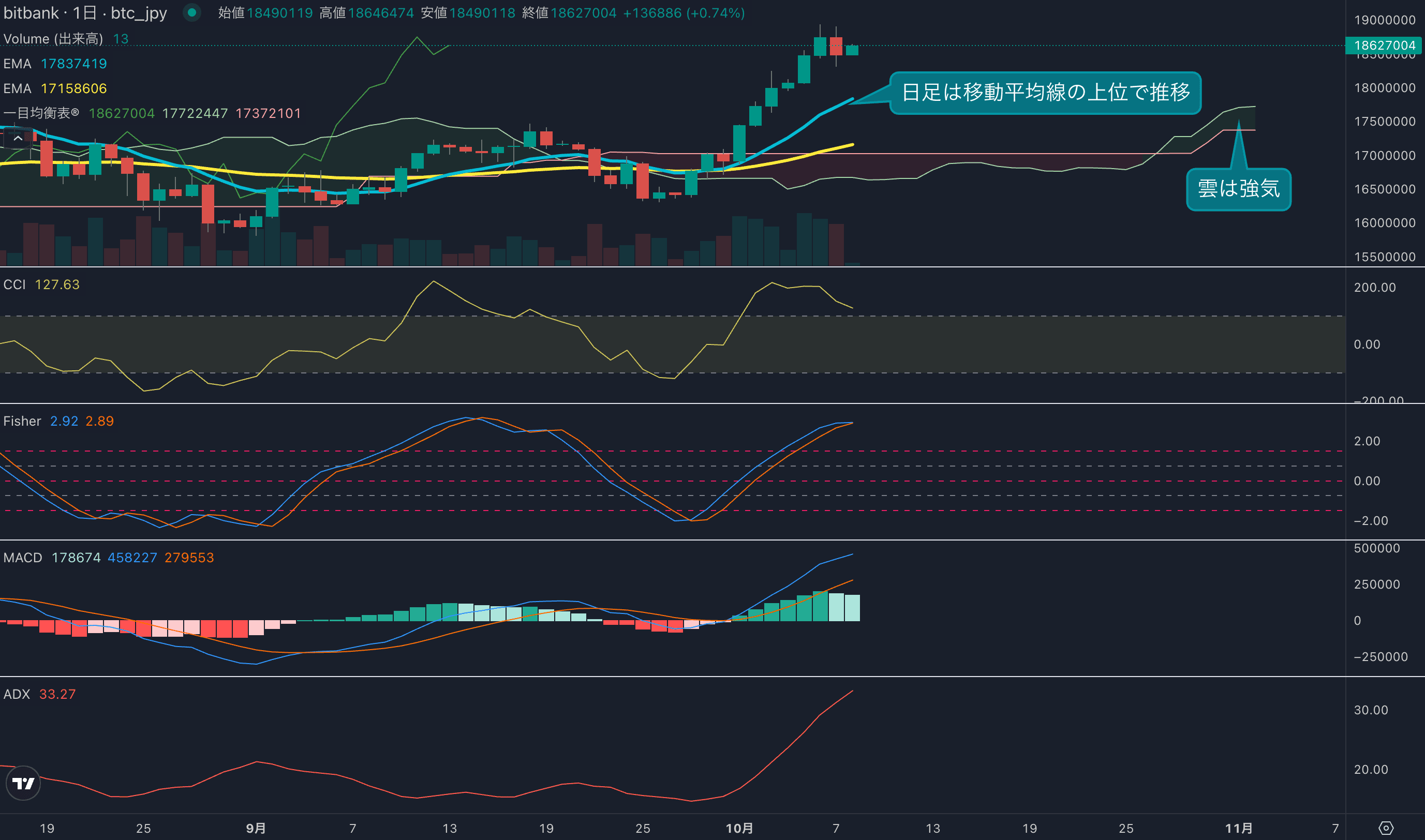Viewport: 1425px width, 840px height.
Task: Select the bitbank btc_jpy symbol title
Action: pyautogui.click(x=85, y=12)
